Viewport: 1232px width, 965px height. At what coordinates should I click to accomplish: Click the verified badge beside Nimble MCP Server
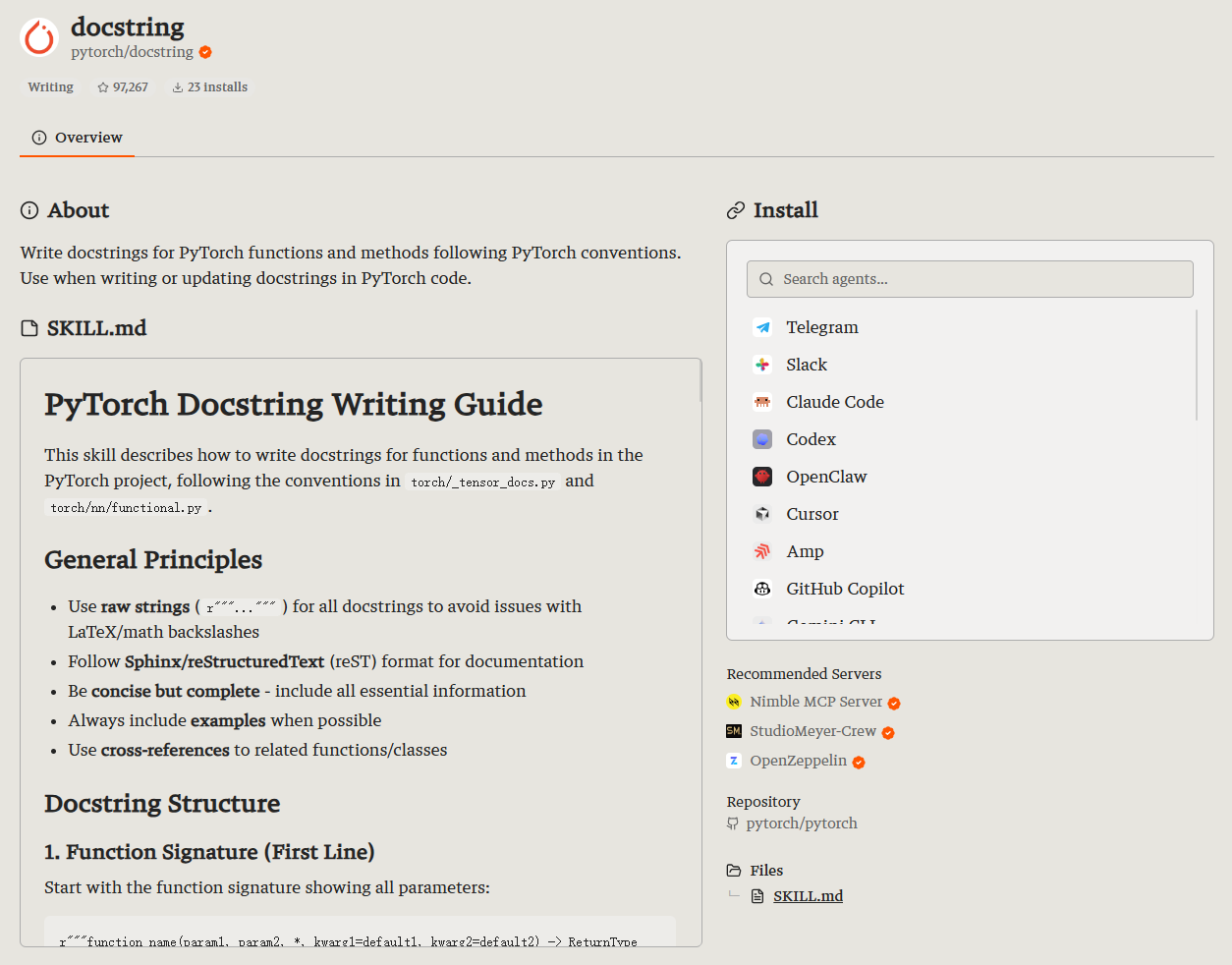[x=894, y=704]
